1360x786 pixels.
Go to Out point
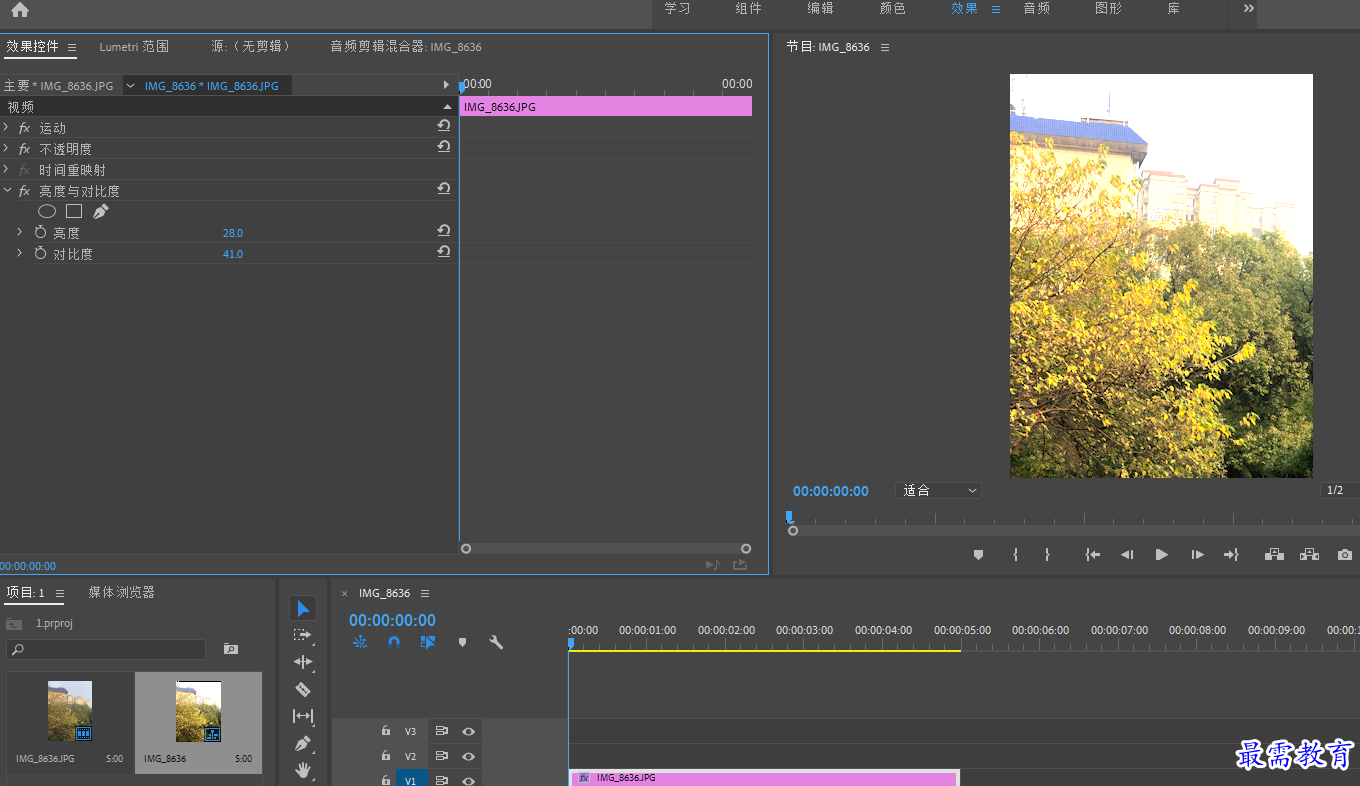(1231, 554)
